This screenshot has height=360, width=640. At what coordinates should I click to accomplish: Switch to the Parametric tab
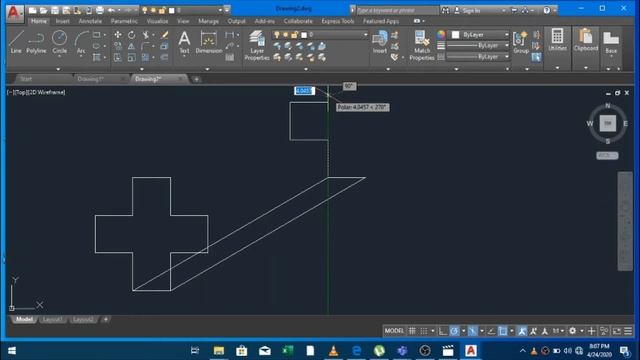[x=124, y=21]
